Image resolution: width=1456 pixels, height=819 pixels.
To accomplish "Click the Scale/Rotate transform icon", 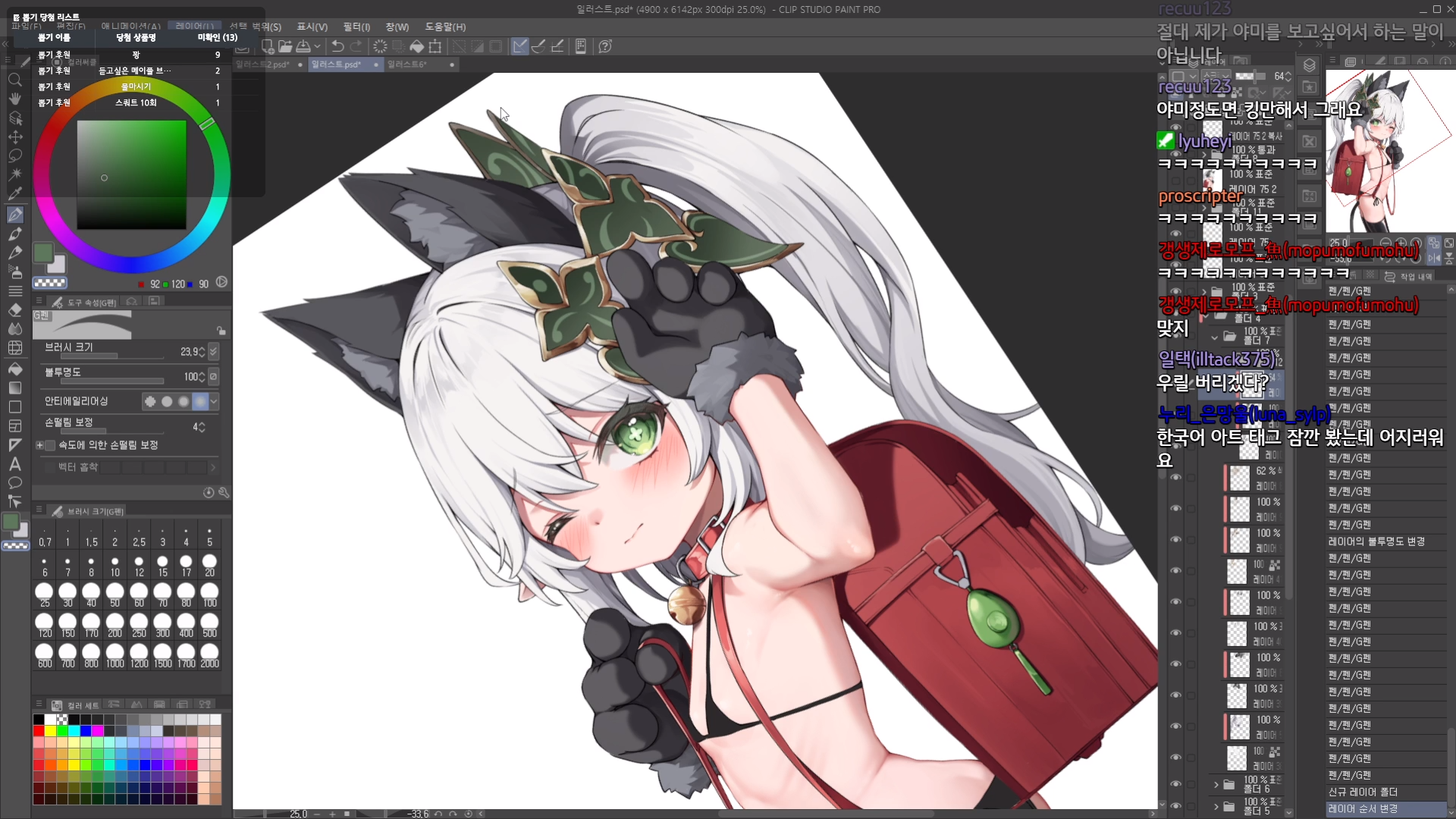I will click(435, 46).
